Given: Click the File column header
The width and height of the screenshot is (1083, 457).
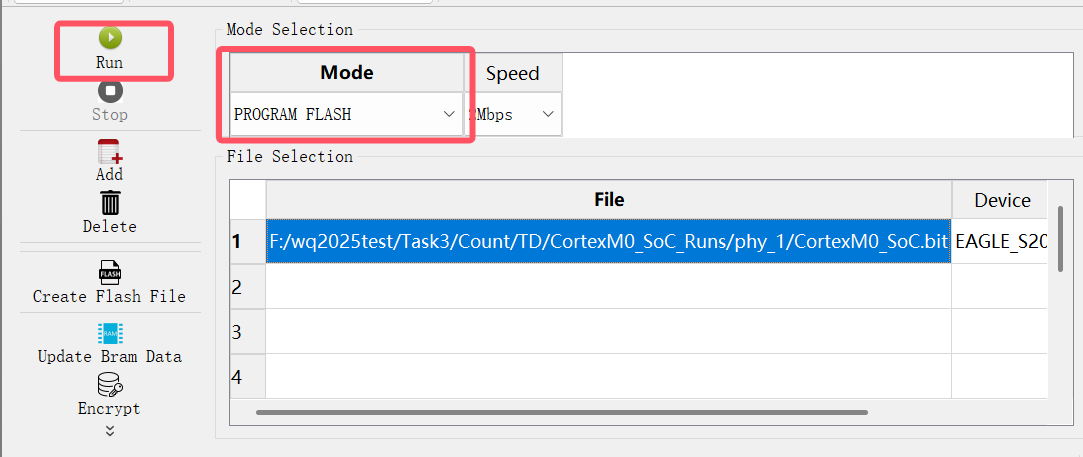Looking at the screenshot, I should click(608, 200).
